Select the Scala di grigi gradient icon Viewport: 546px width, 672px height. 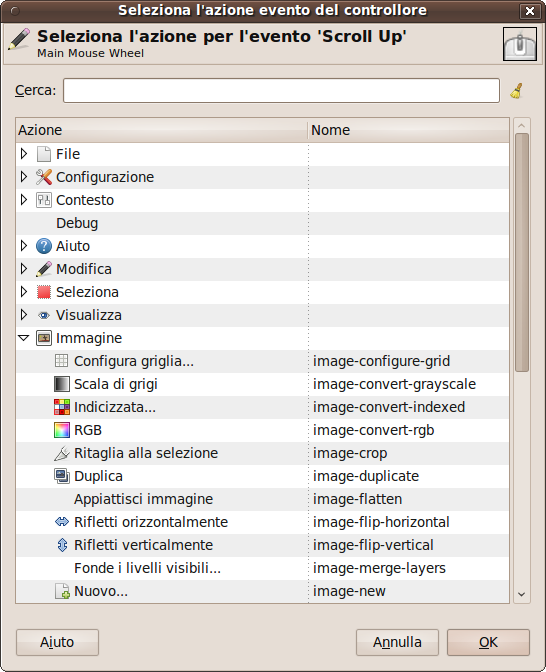pos(62,384)
